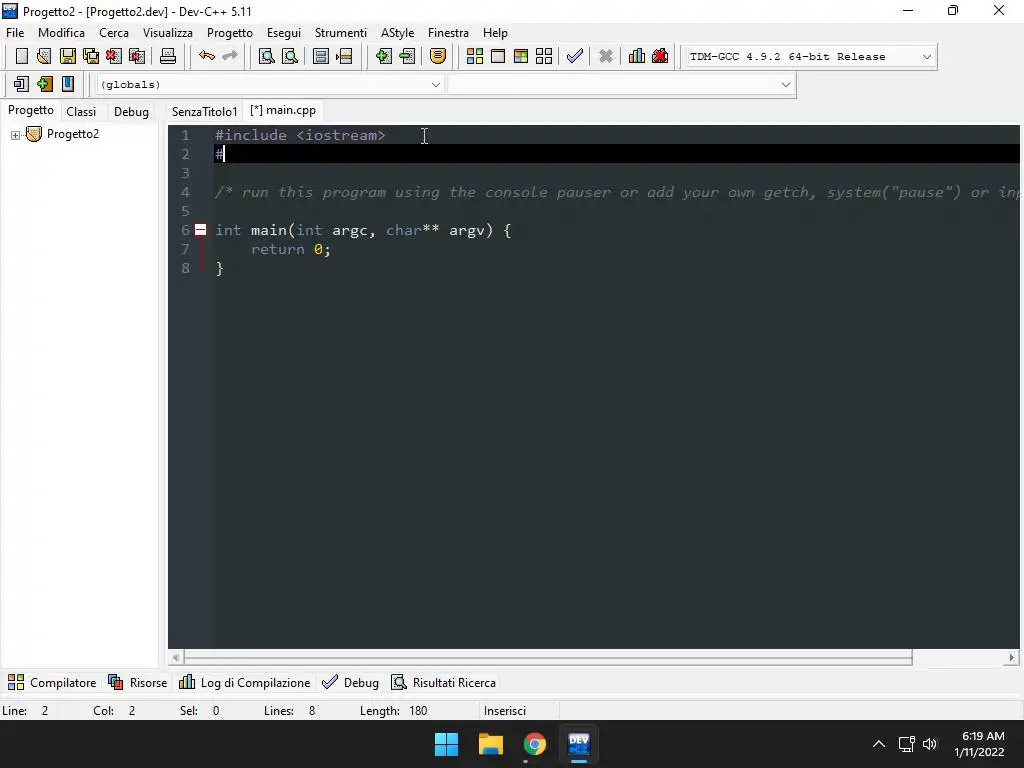Screen dimensions: 1024x768
Task: Click the Save floppy disk icon
Action: click(x=67, y=56)
